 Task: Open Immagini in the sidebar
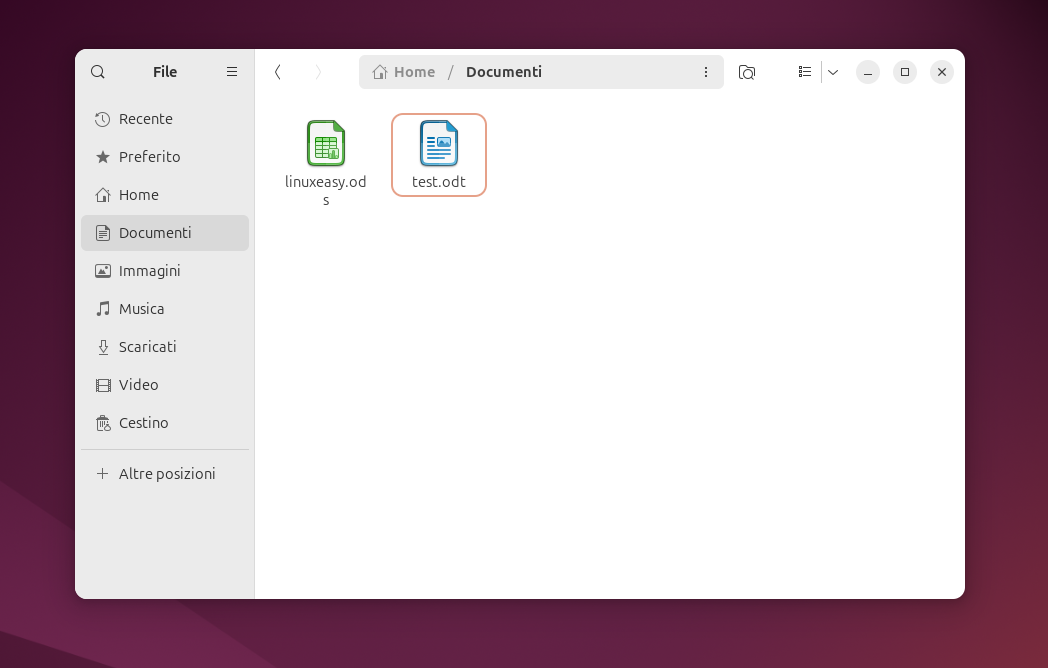(165, 271)
